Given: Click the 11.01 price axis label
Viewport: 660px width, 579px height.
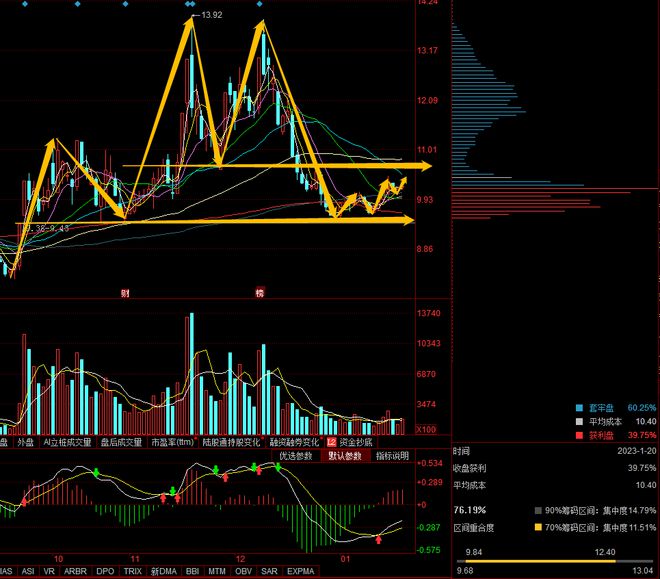Looking at the screenshot, I should (427, 149).
